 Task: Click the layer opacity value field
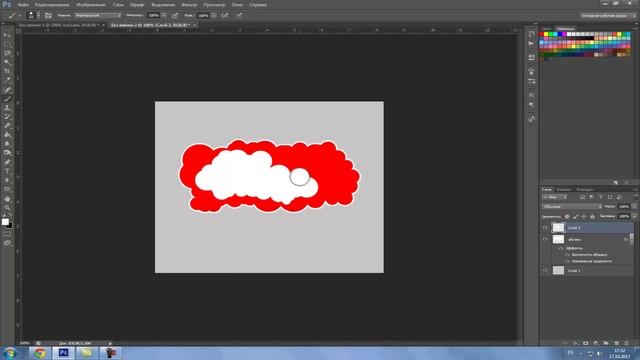click(624, 207)
